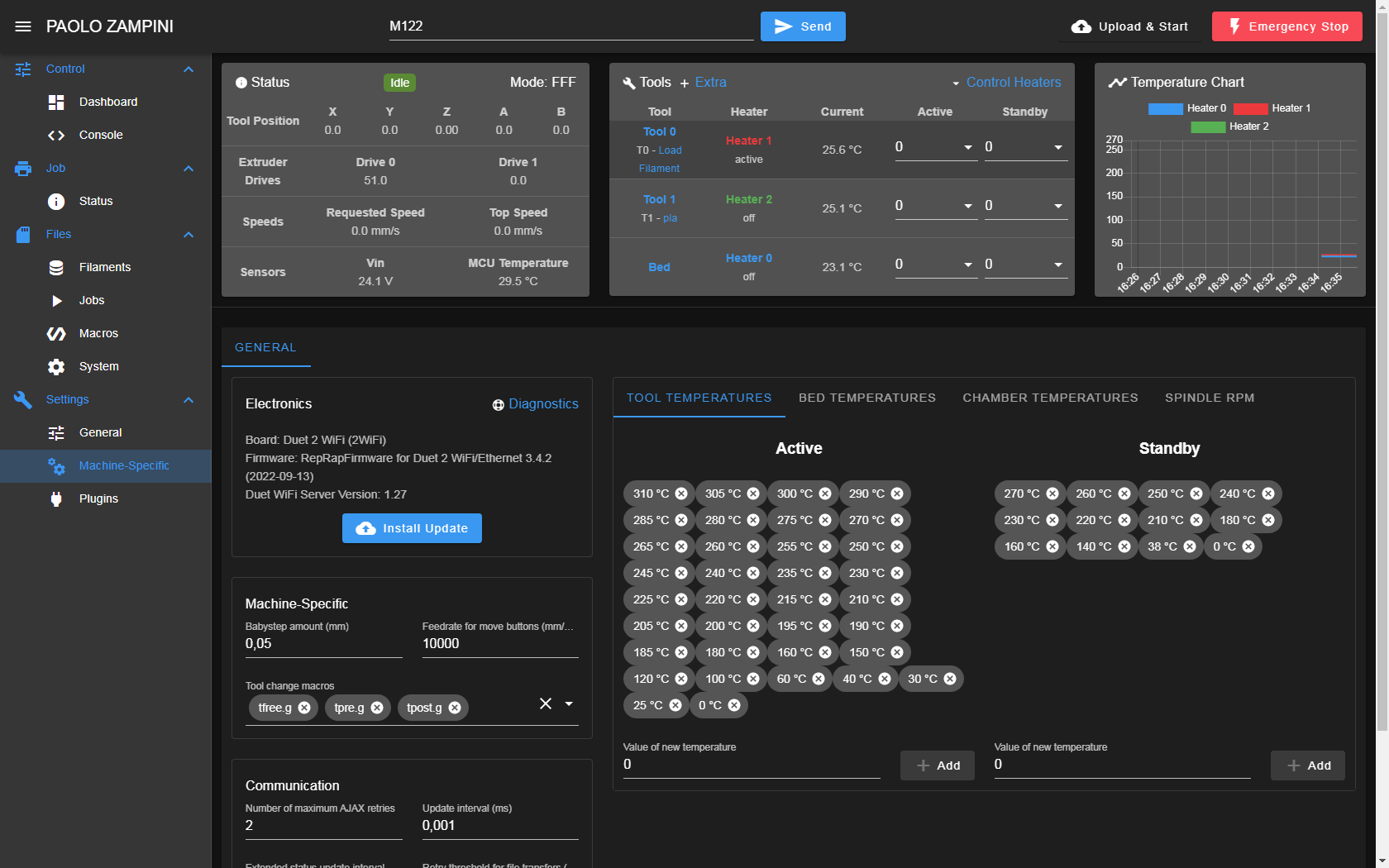Focus the G-code command input field
The width and height of the screenshot is (1389, 868).
tap(571, 26)
